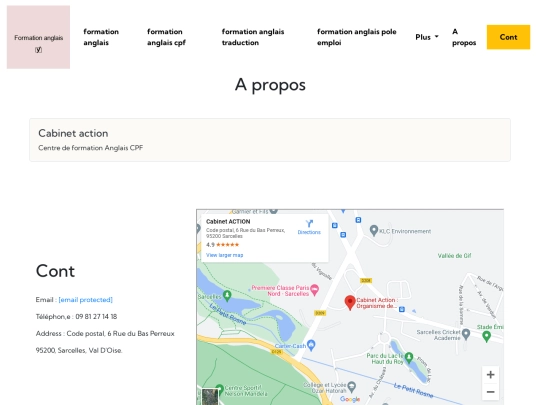Open the formation anglais cpf page

pos(166,37)
